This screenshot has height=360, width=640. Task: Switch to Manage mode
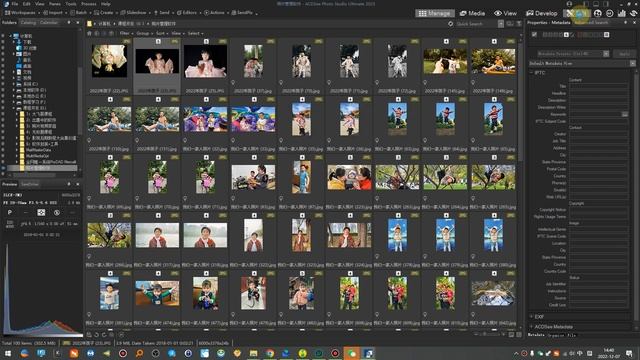pos(434,13)
